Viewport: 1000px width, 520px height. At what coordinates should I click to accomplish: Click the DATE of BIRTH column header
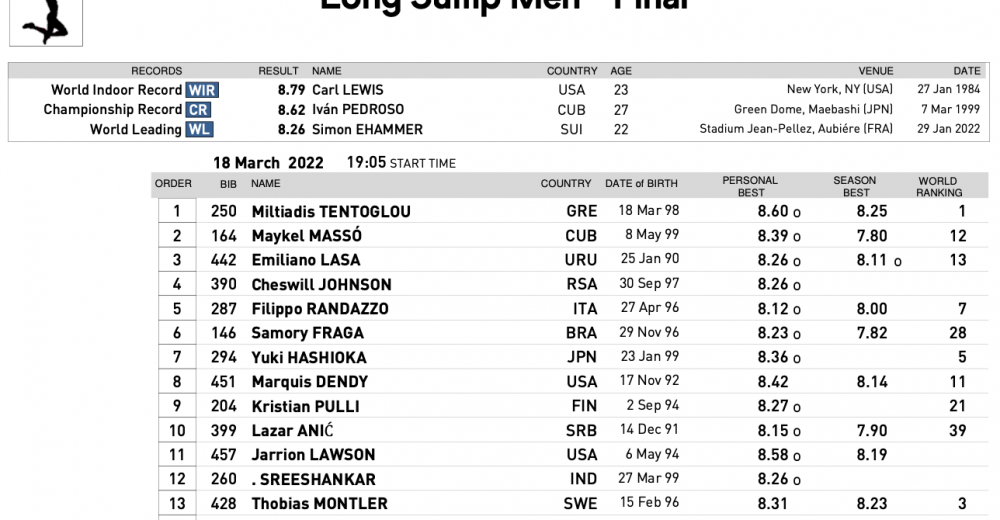coord(641,183)
